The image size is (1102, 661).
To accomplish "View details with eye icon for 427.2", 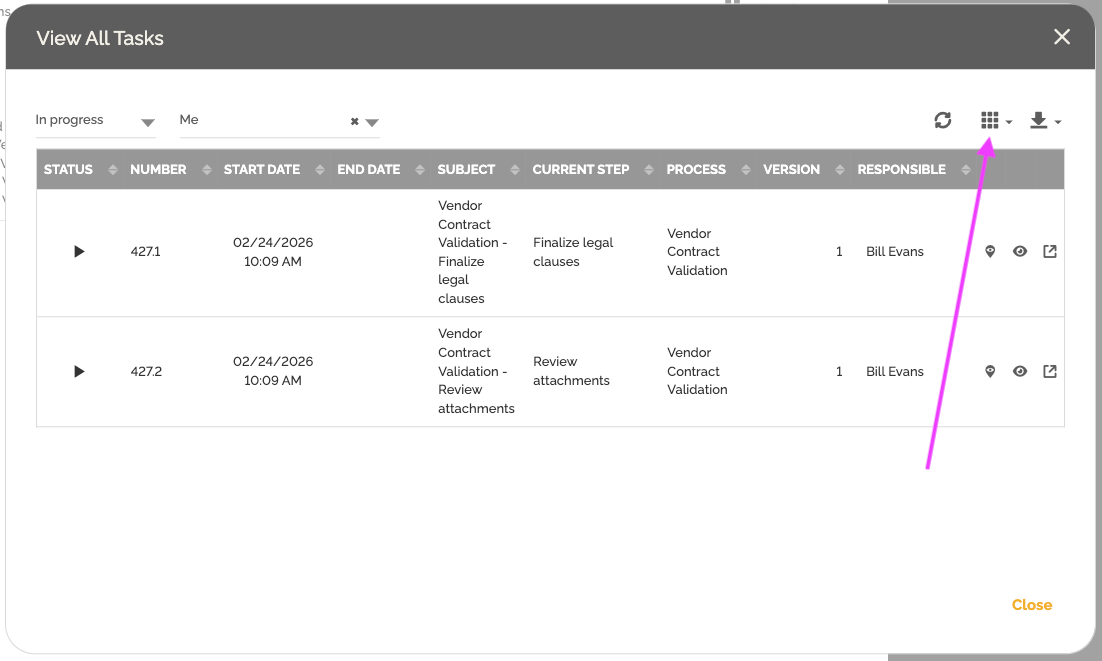I will point(1020,371).
